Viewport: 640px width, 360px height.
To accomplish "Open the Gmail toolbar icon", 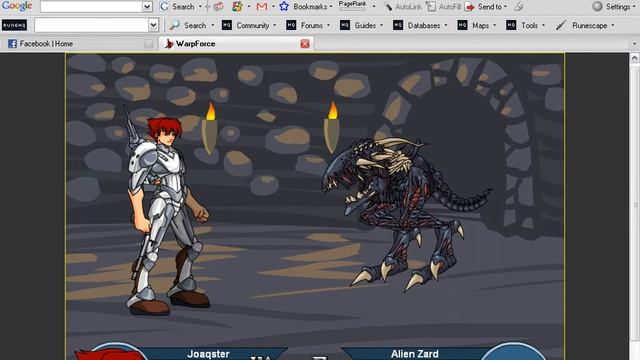I will pyautogui.click(x=262, y=7).
